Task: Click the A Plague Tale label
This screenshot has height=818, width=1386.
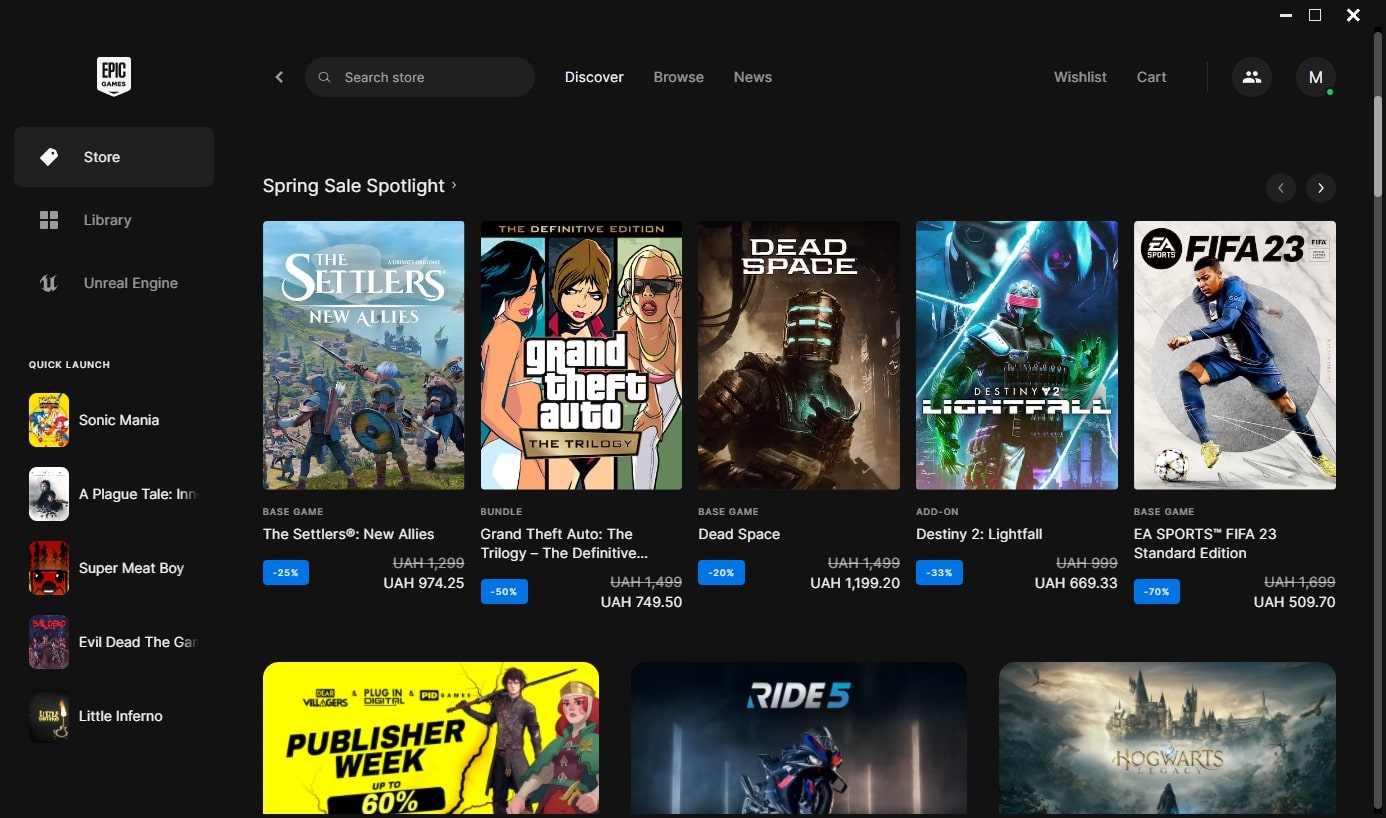Action: tap(138, 494)
